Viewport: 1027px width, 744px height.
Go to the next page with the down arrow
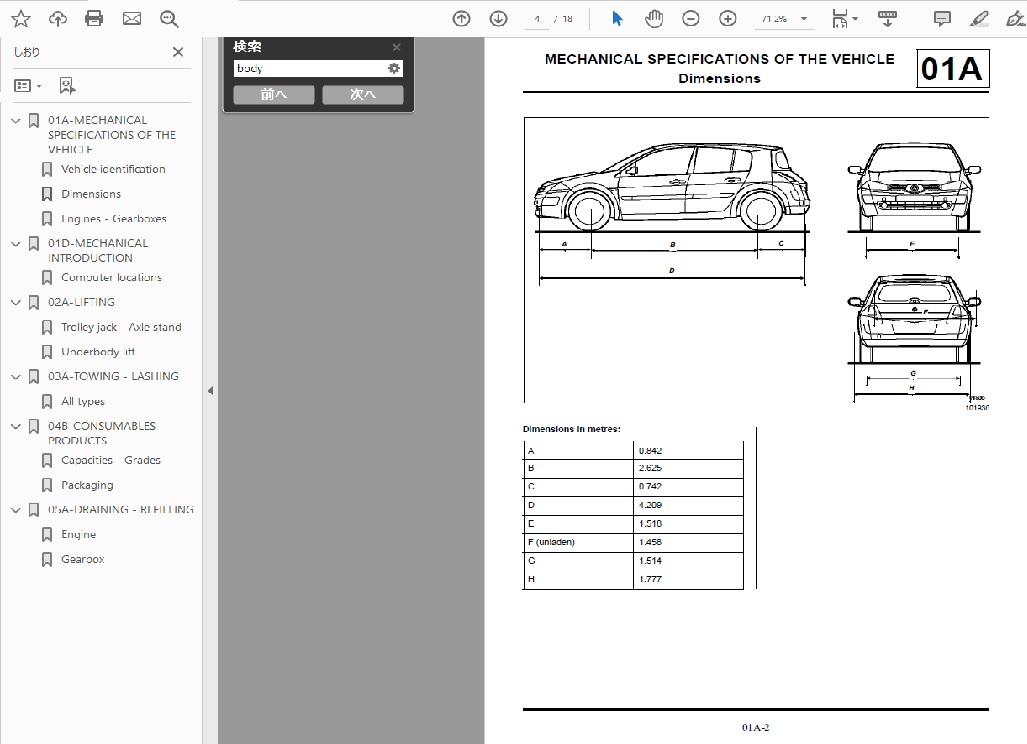[498, 19]
